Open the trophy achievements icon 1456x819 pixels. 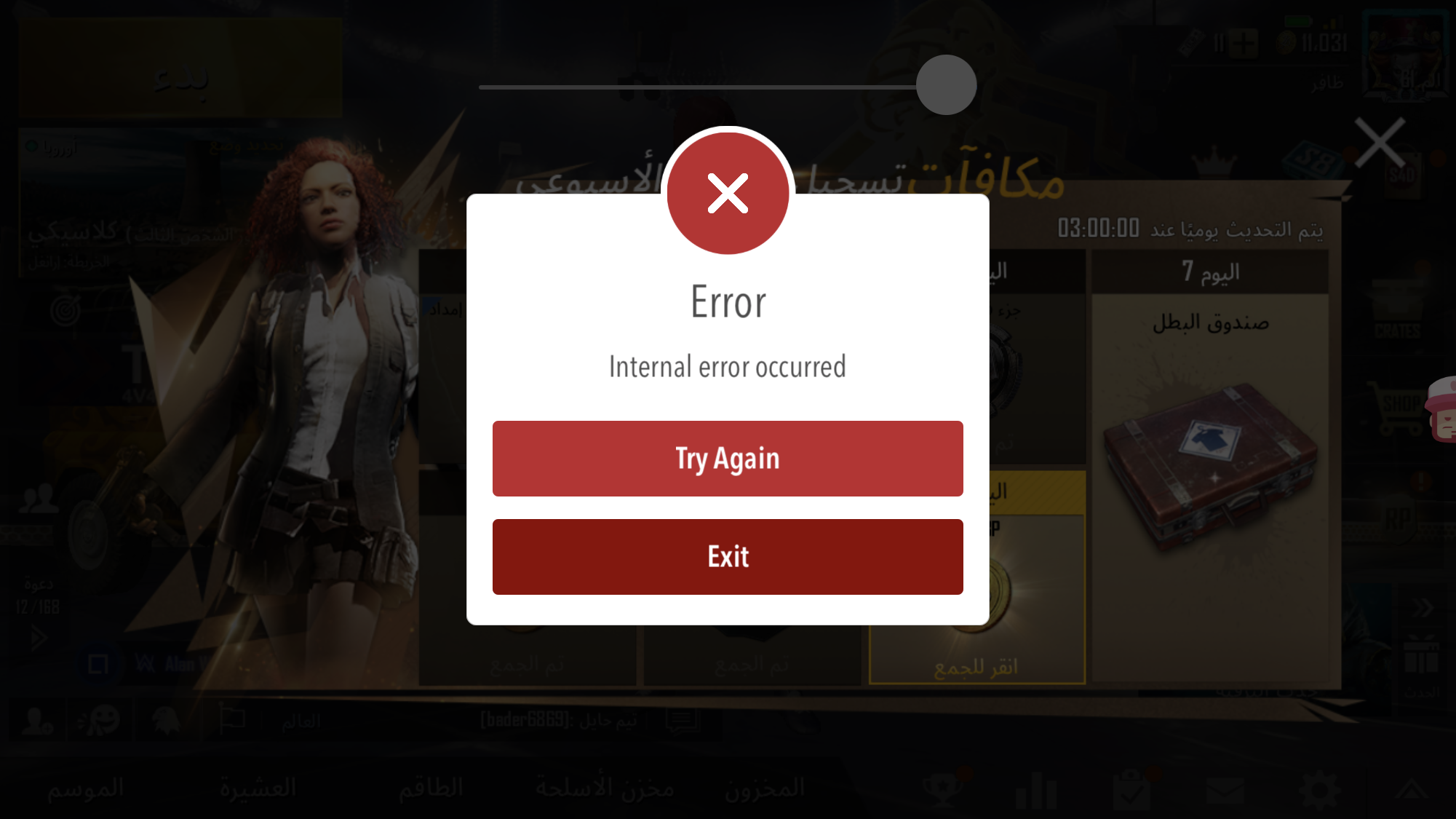[x=942, y=790]
